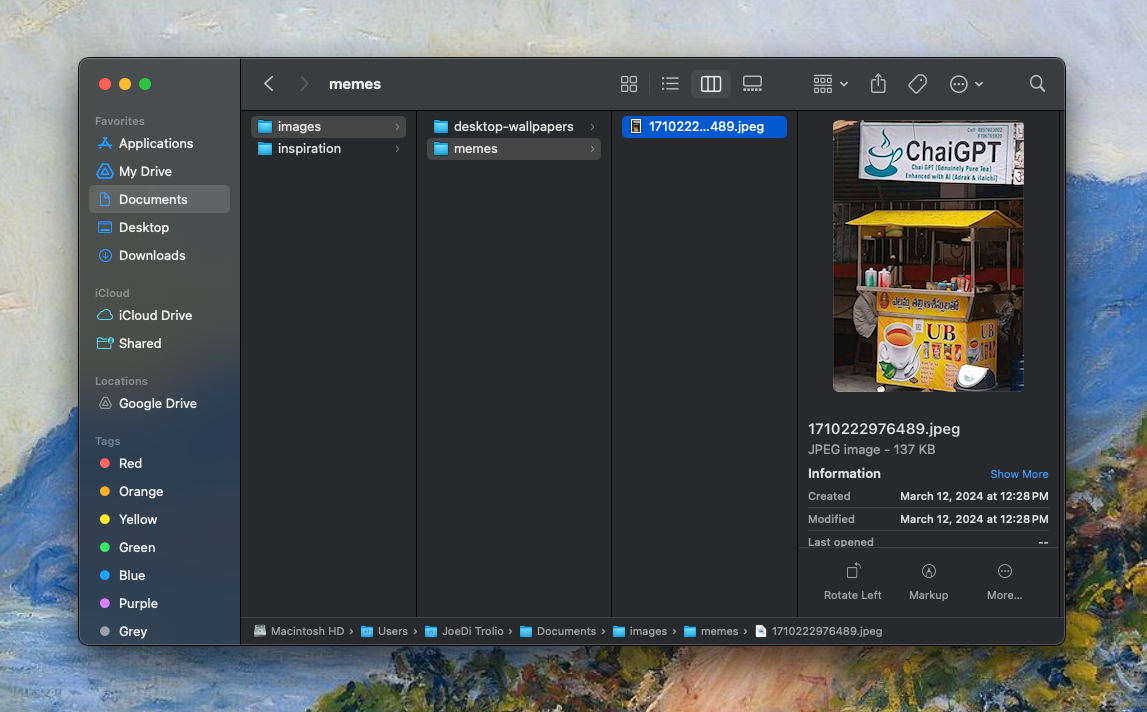Viewport: 1147px width, 712px height.
Task: Click the ChaiGPT image preview thumbnail
Action: coord(928,256)
